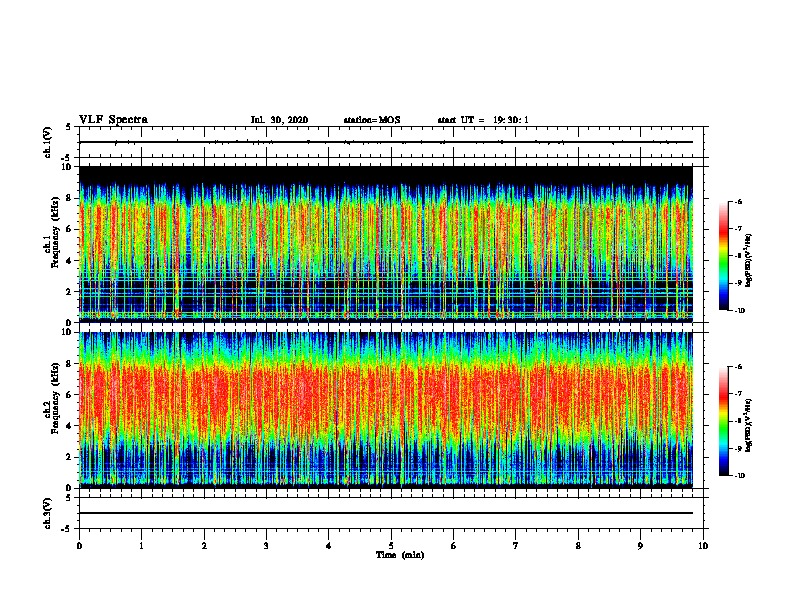
Task: Click the "ch.1(V)" axis label
Action: pyautogui.click(x=48, y=142)
